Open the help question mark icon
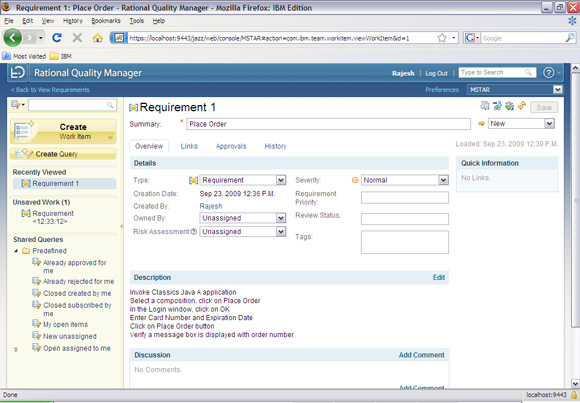This screenshot has height=403, width=580. (548, 73)
